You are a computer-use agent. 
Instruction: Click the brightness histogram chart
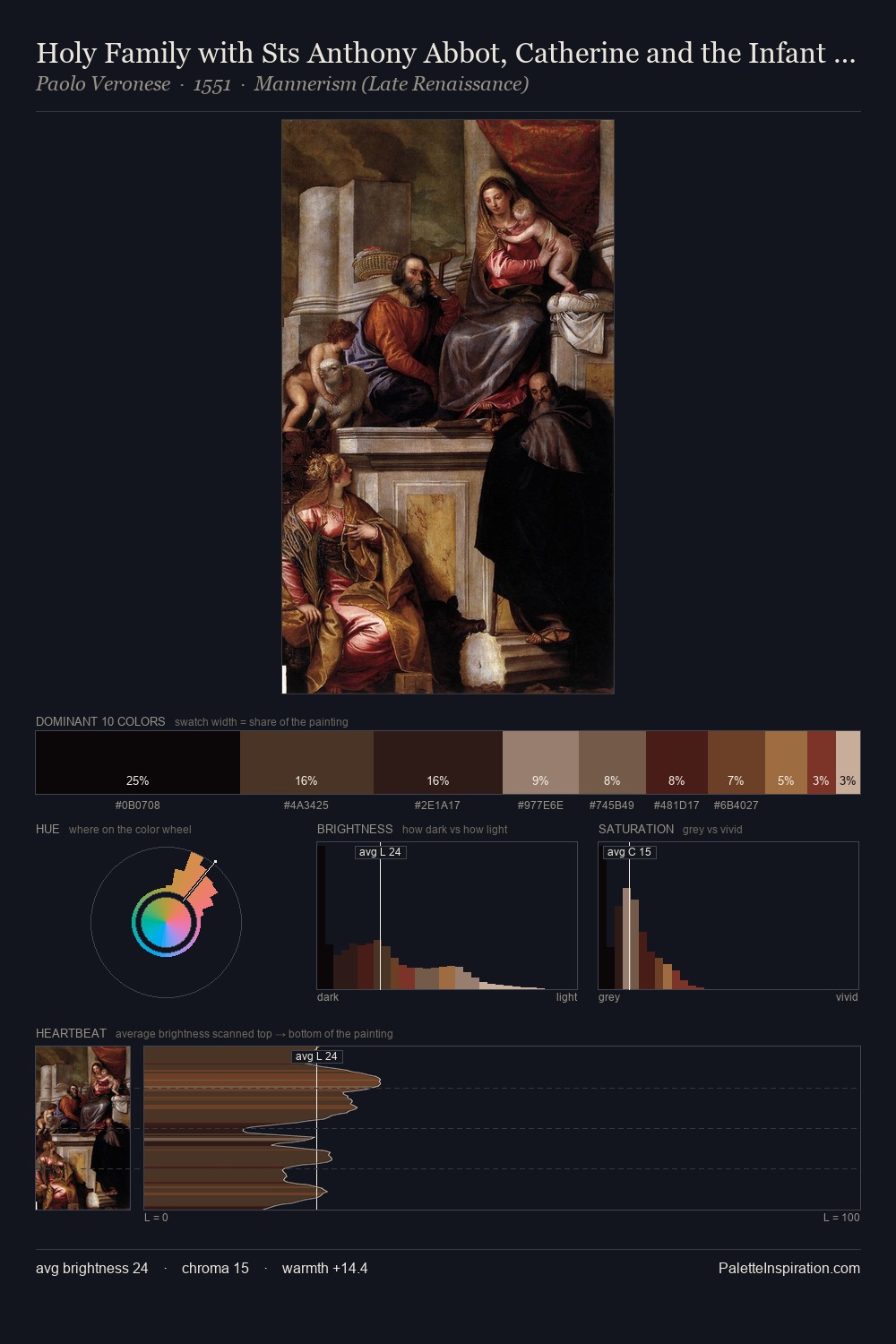447,916
